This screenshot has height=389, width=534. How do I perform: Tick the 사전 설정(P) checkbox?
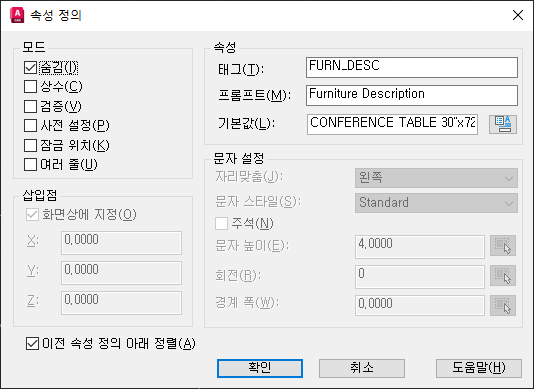(31, 125)
